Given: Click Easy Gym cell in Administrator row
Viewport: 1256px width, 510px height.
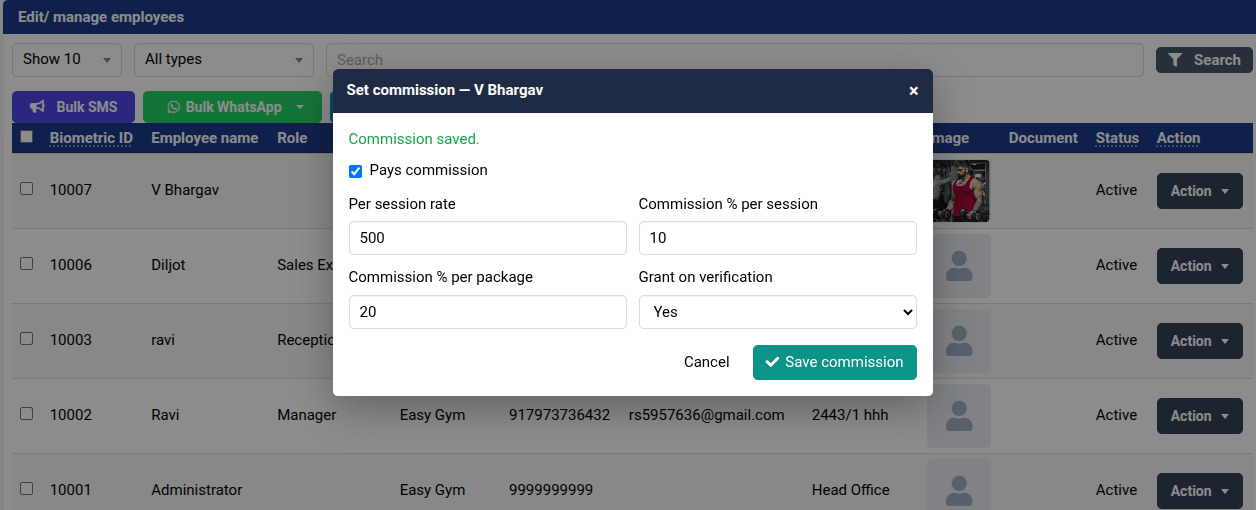Looking at the screenshot, I should [432, 490].
